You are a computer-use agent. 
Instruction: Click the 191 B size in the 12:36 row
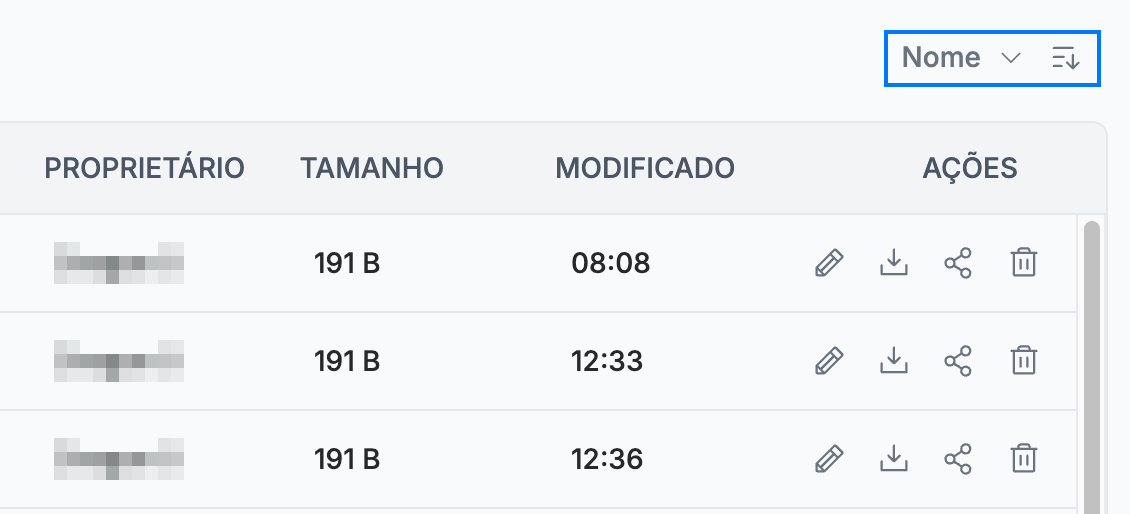pyautogui.click(x=347, y=459)
